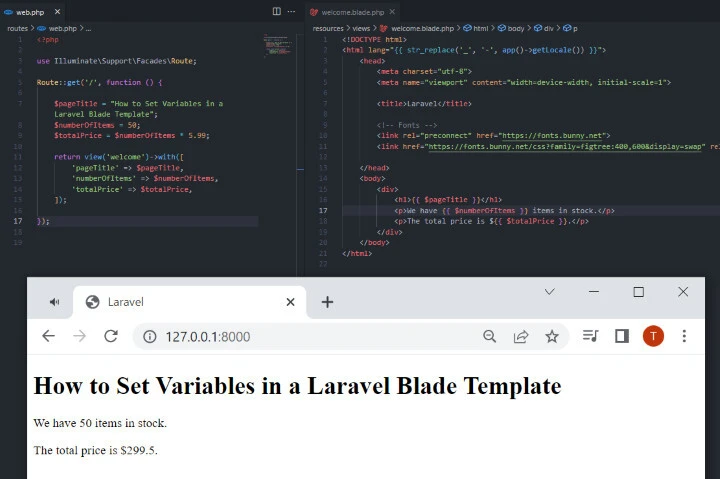Toggle the Chrome side panel
This screenshot has height=479, width=720.
pyautogui.click(x=621, y=336)
